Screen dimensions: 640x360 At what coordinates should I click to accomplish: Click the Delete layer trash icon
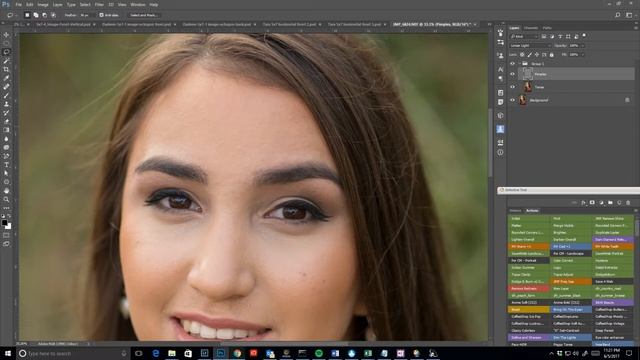pos(628,202)
